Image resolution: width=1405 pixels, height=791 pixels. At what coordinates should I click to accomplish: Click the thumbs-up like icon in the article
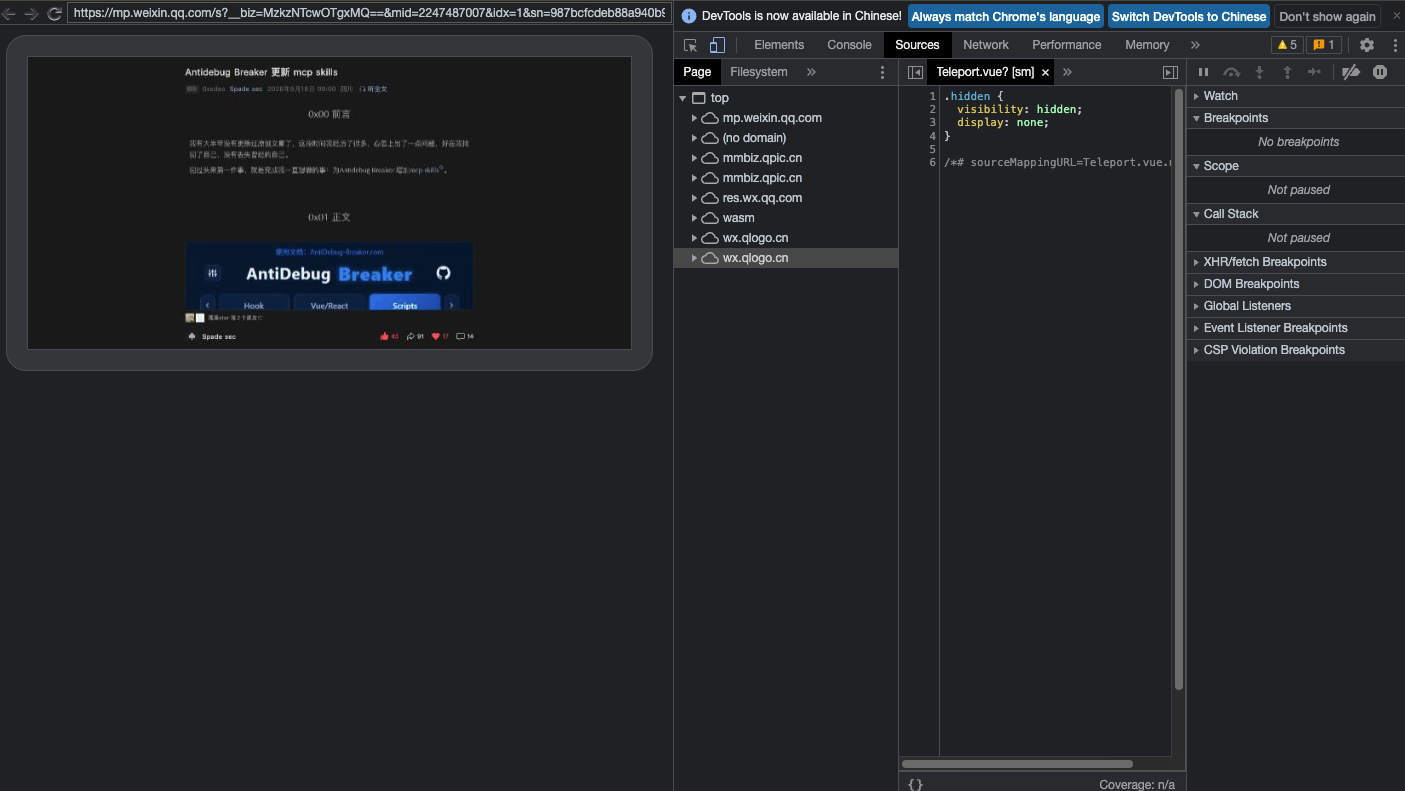point(384,336)
